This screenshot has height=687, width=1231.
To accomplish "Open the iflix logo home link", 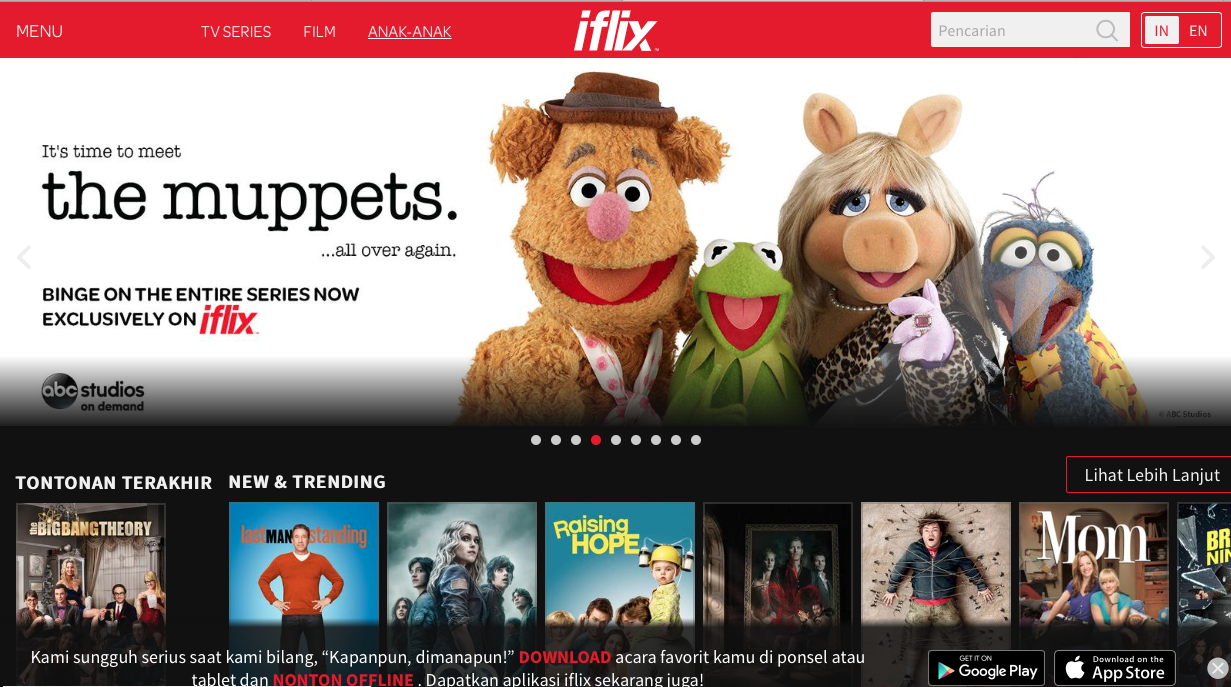I will click(x=616, y=31).
